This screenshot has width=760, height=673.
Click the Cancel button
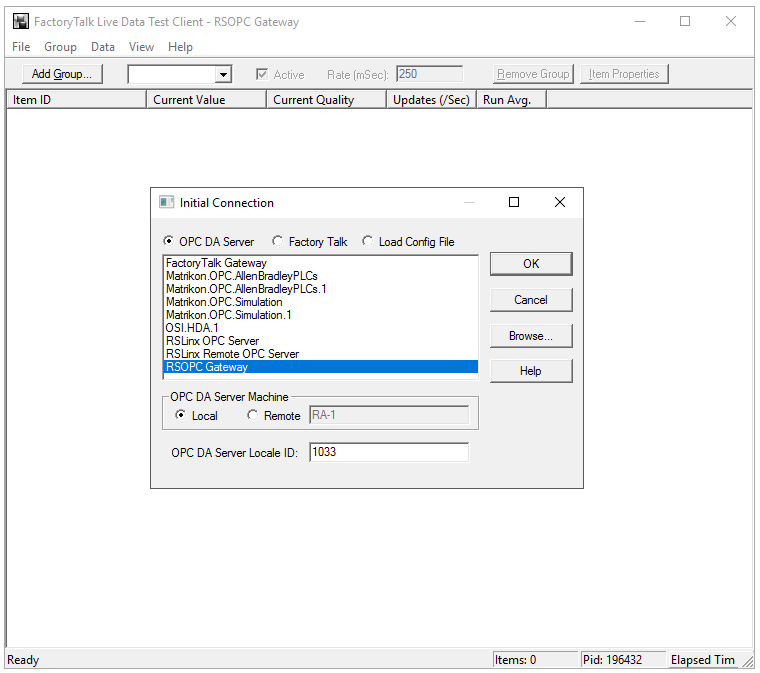click(531, 300)
